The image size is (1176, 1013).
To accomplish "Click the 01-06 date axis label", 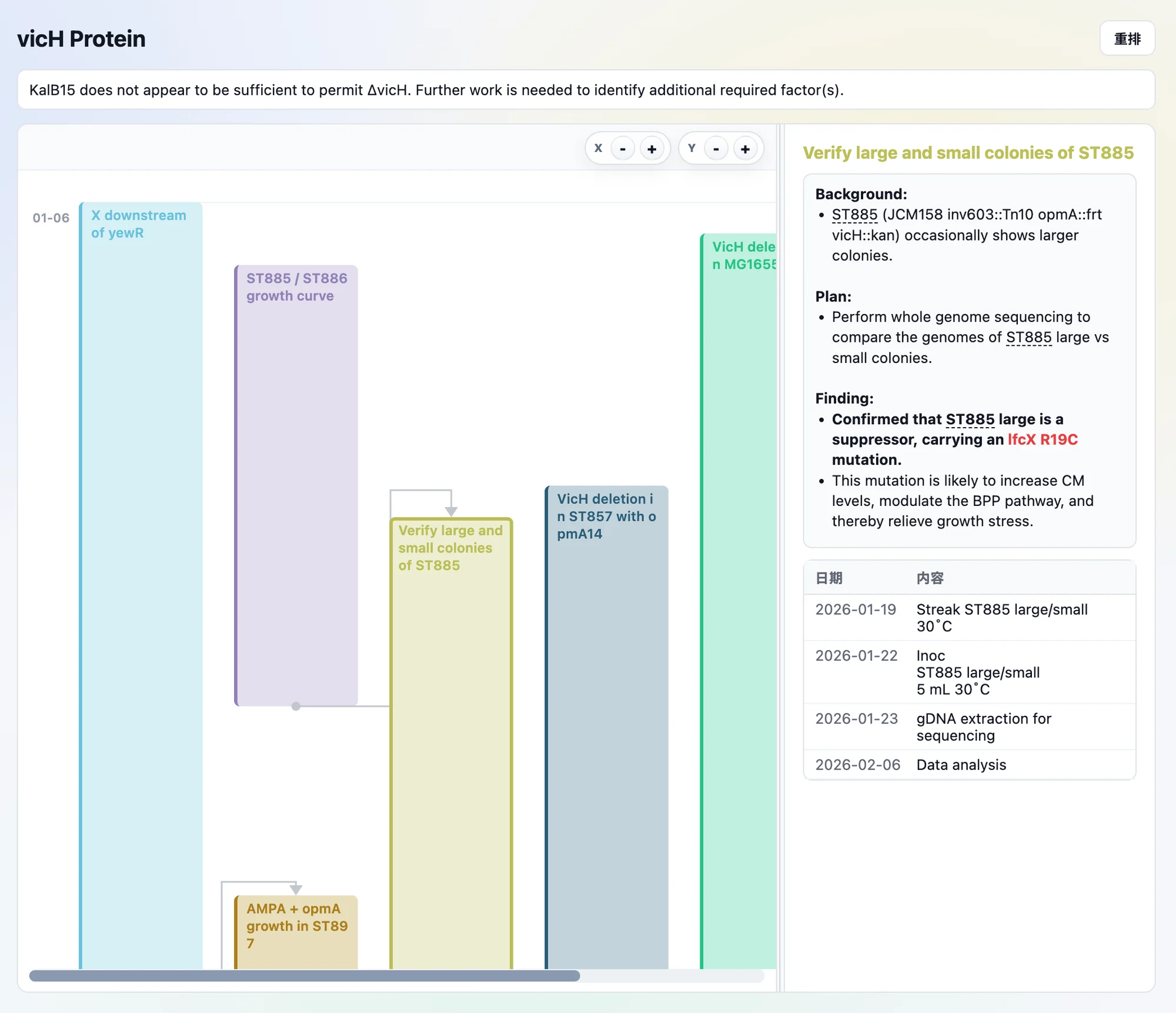I will [51, 218].
